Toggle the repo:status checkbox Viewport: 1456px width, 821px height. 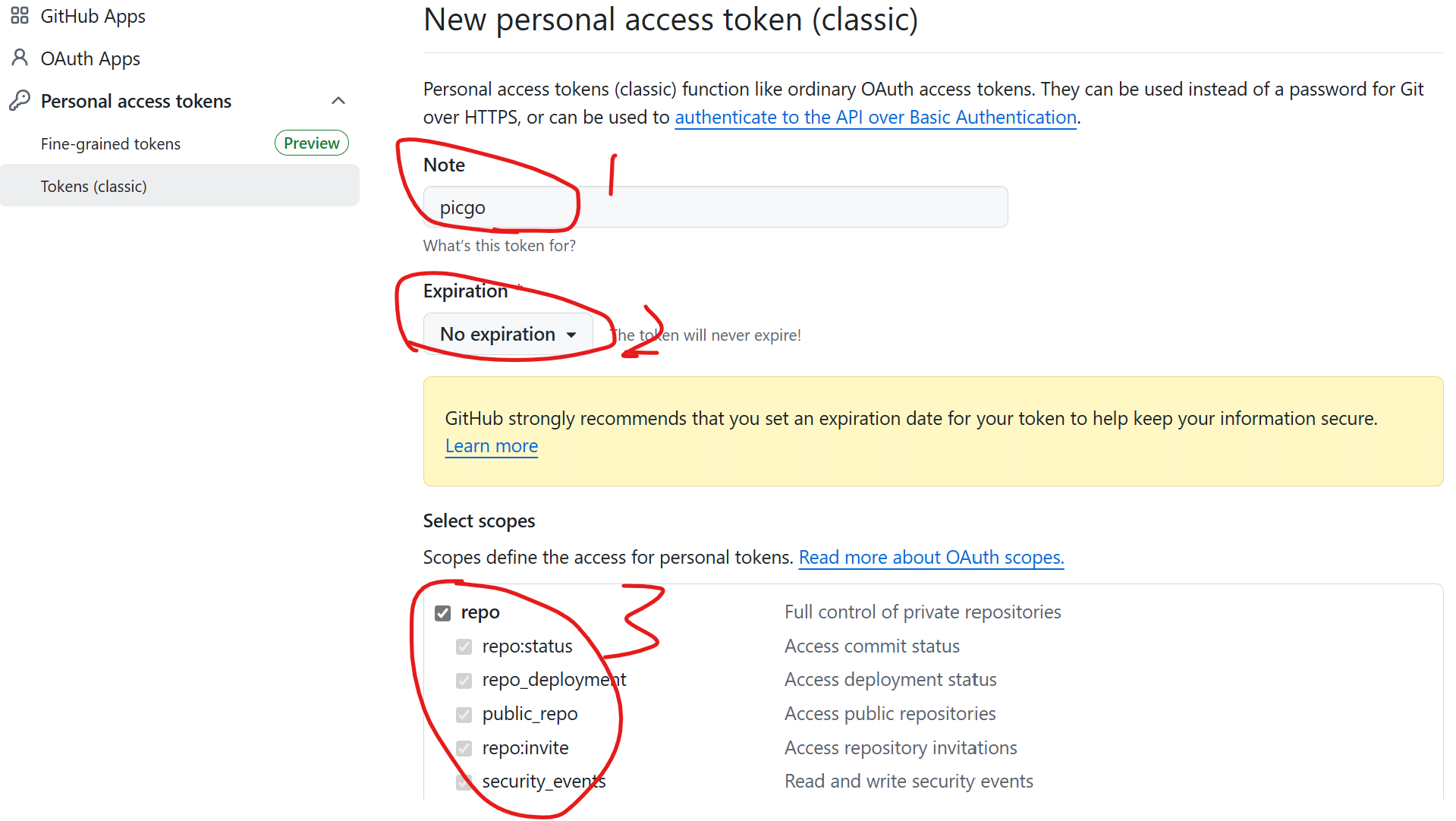pos(464,646)
